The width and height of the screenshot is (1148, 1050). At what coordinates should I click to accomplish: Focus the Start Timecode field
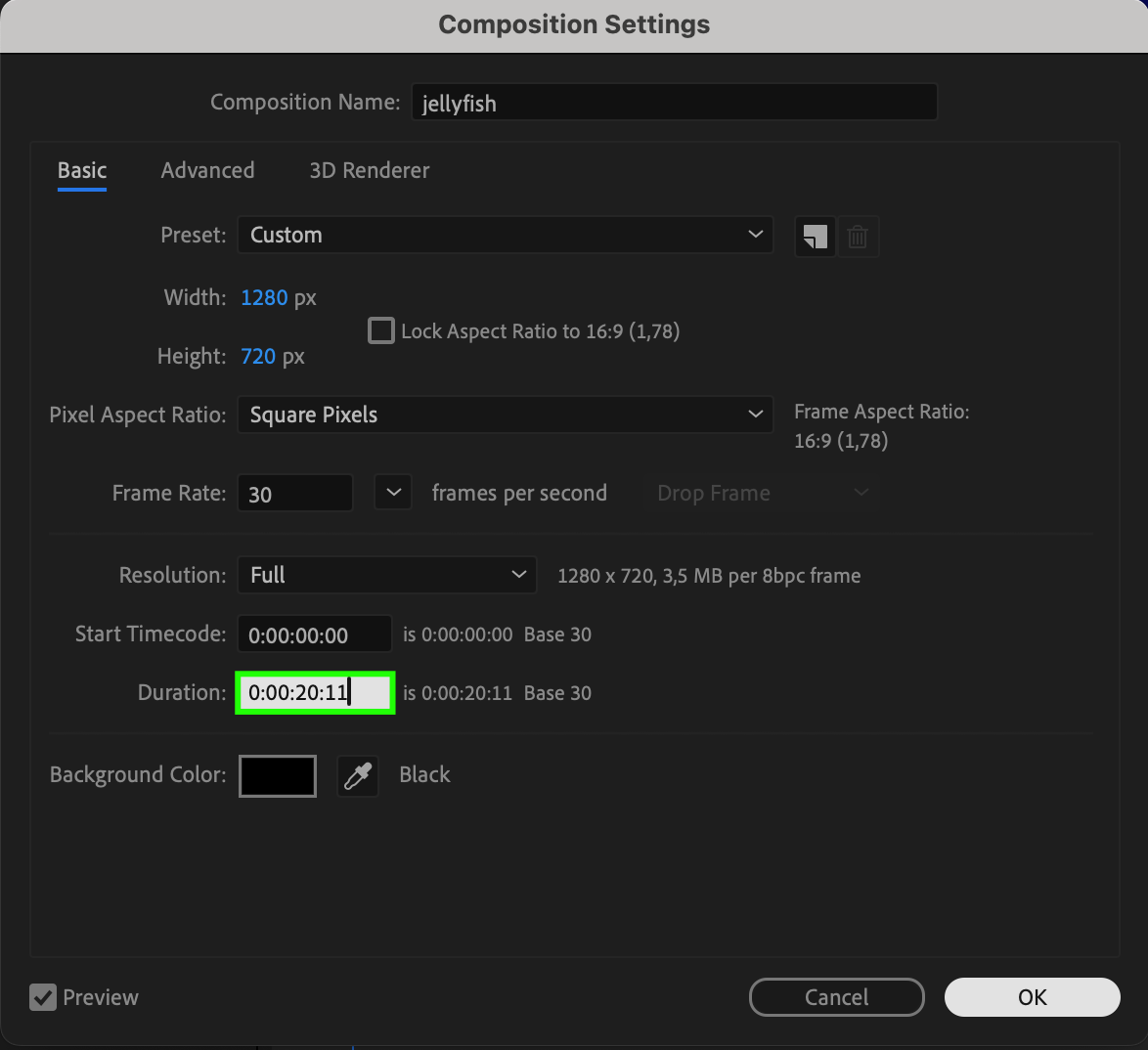click(314, 634)
